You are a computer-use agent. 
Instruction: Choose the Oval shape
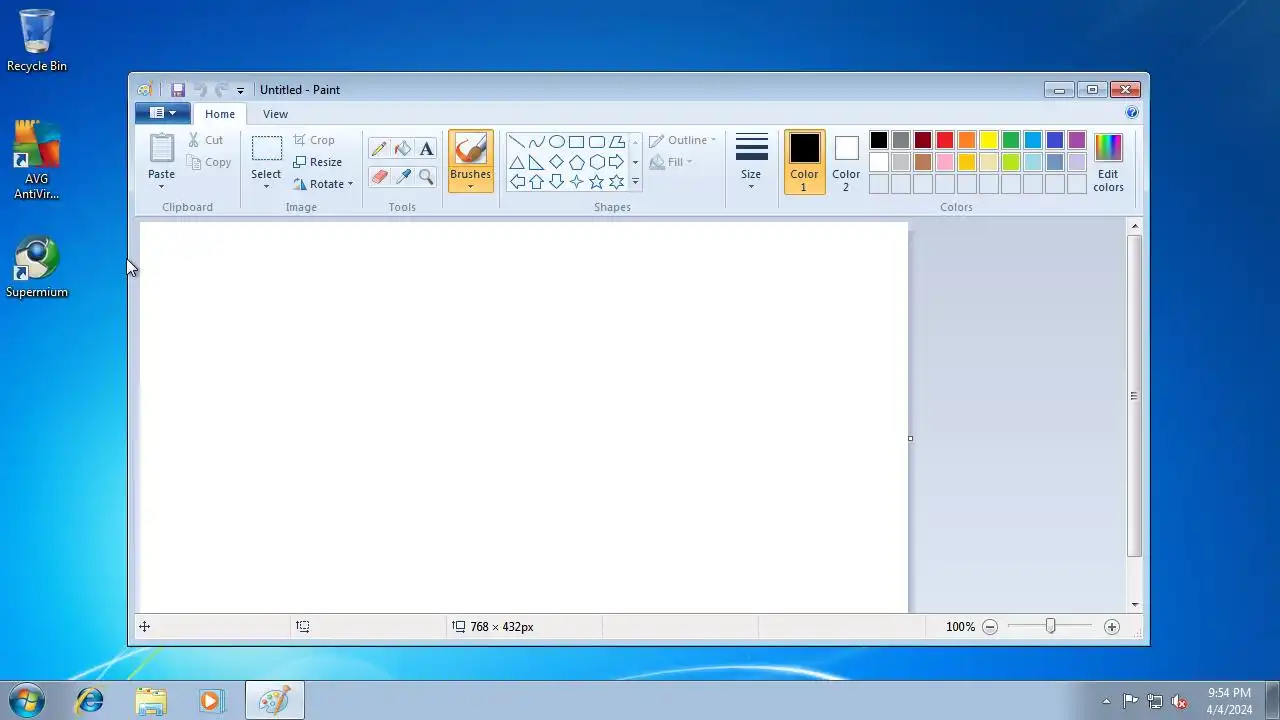[x=557, y=142]
